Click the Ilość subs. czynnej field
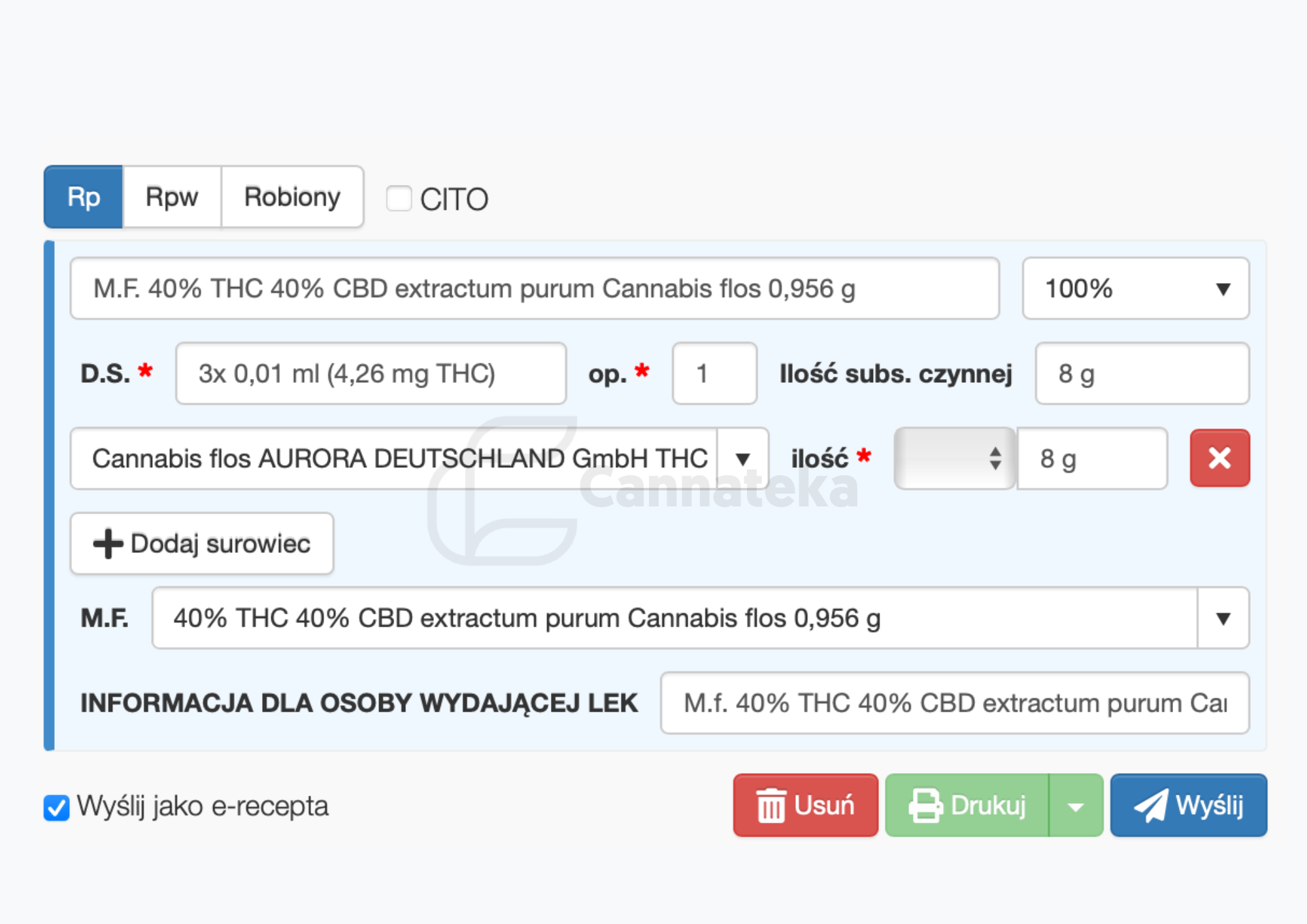The height and width of the screenshot is (924, 1307). click(1142, 374)
